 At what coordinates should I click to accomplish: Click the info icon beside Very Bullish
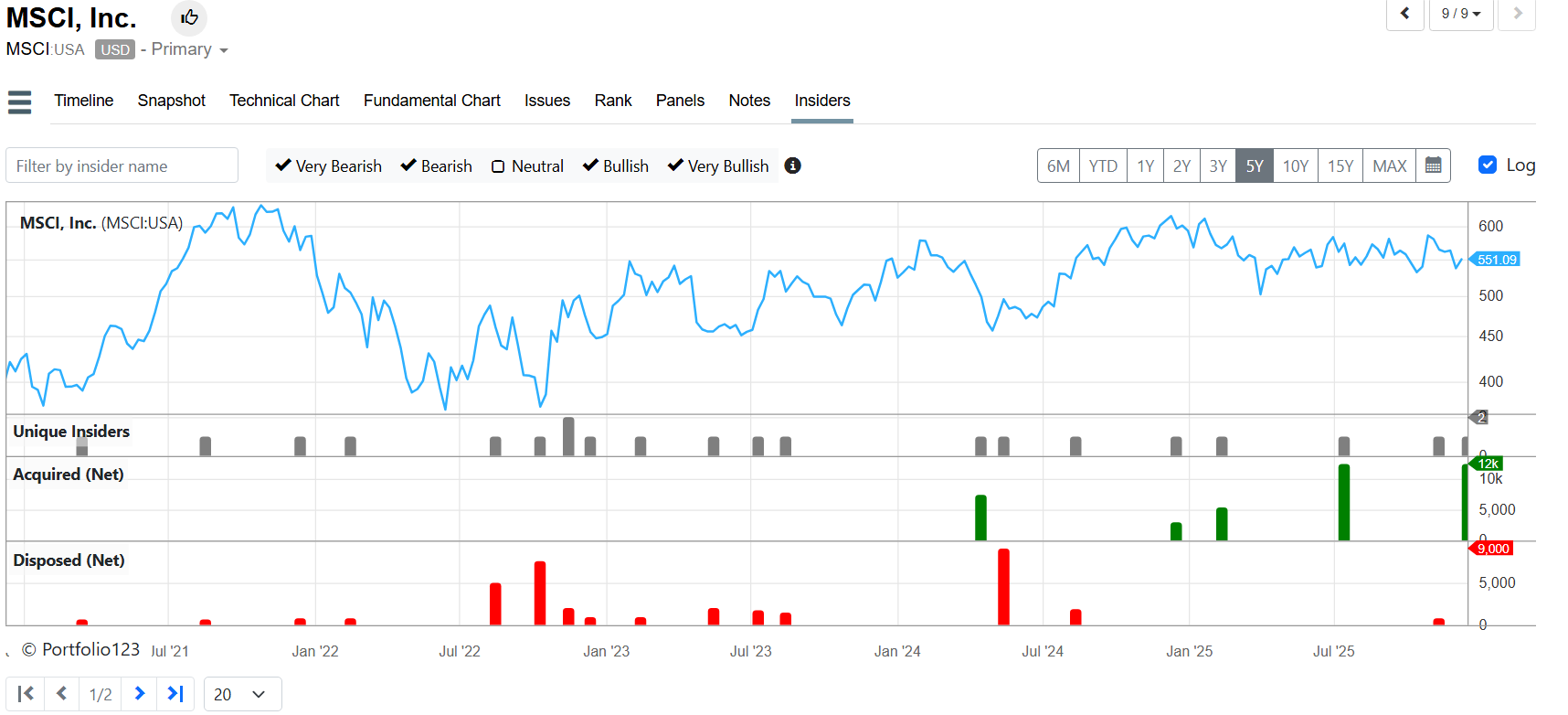pos(792,165)
